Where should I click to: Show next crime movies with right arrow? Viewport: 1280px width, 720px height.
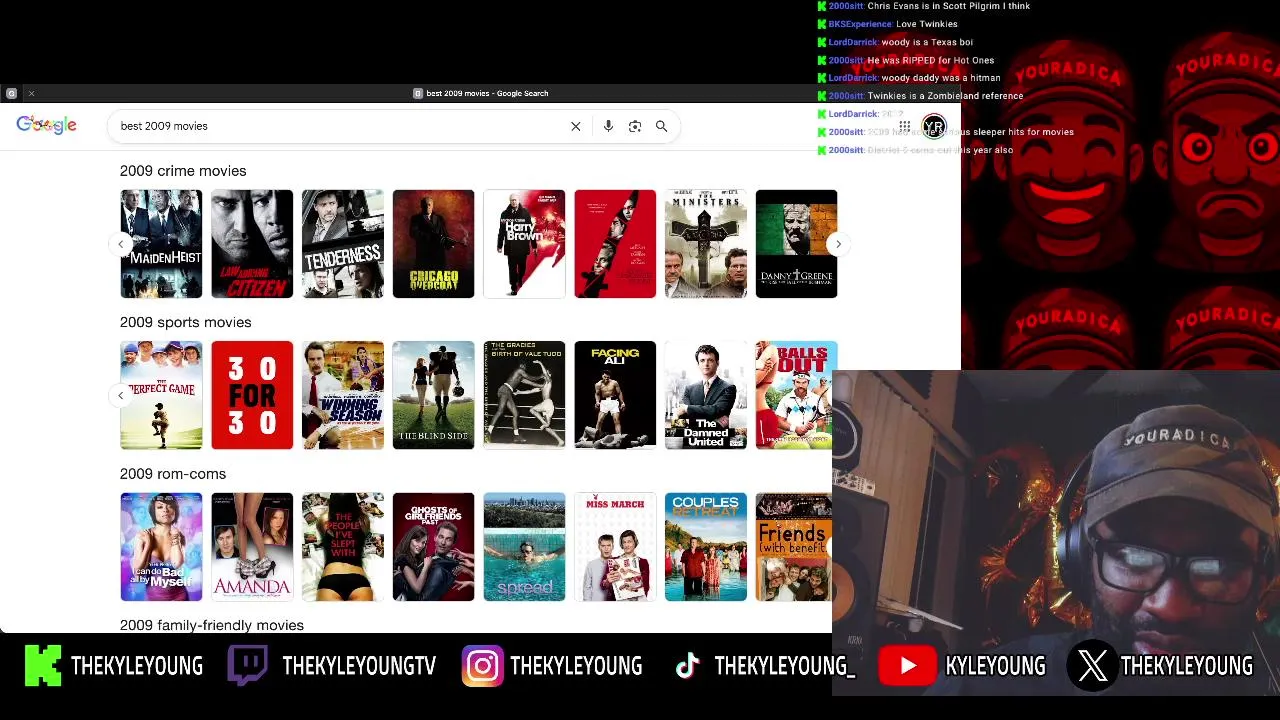(838, 244)
